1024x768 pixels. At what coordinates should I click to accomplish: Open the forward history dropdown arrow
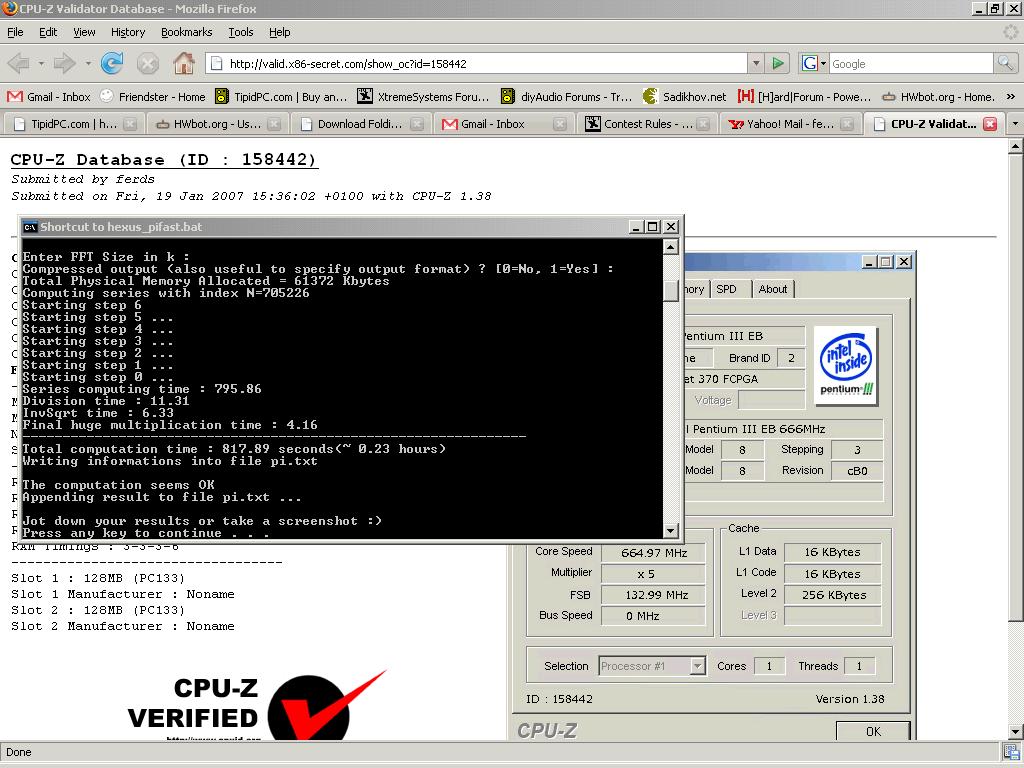point(88,63)
